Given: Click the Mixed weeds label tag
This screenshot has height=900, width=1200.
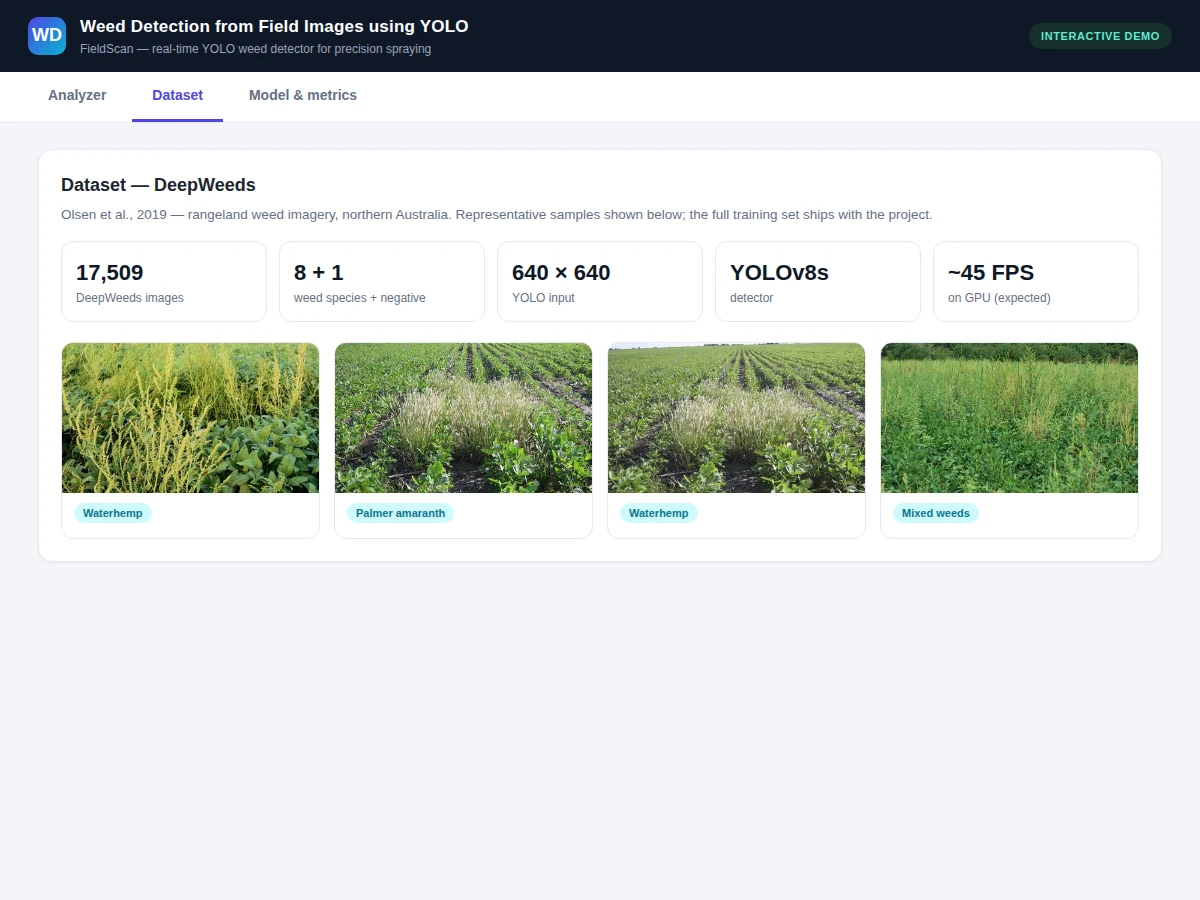Looking at the screenshot, I should pos(936,513).
